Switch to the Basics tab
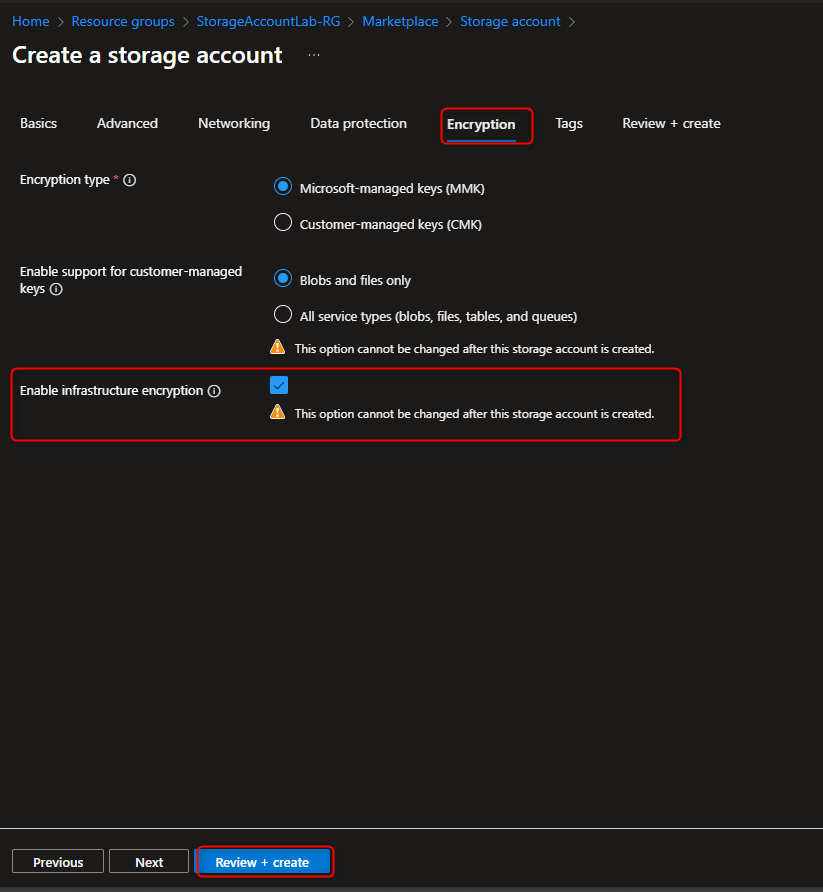This screenshot has width=823, height=892. pyautogui.click(x=38, y=123)
